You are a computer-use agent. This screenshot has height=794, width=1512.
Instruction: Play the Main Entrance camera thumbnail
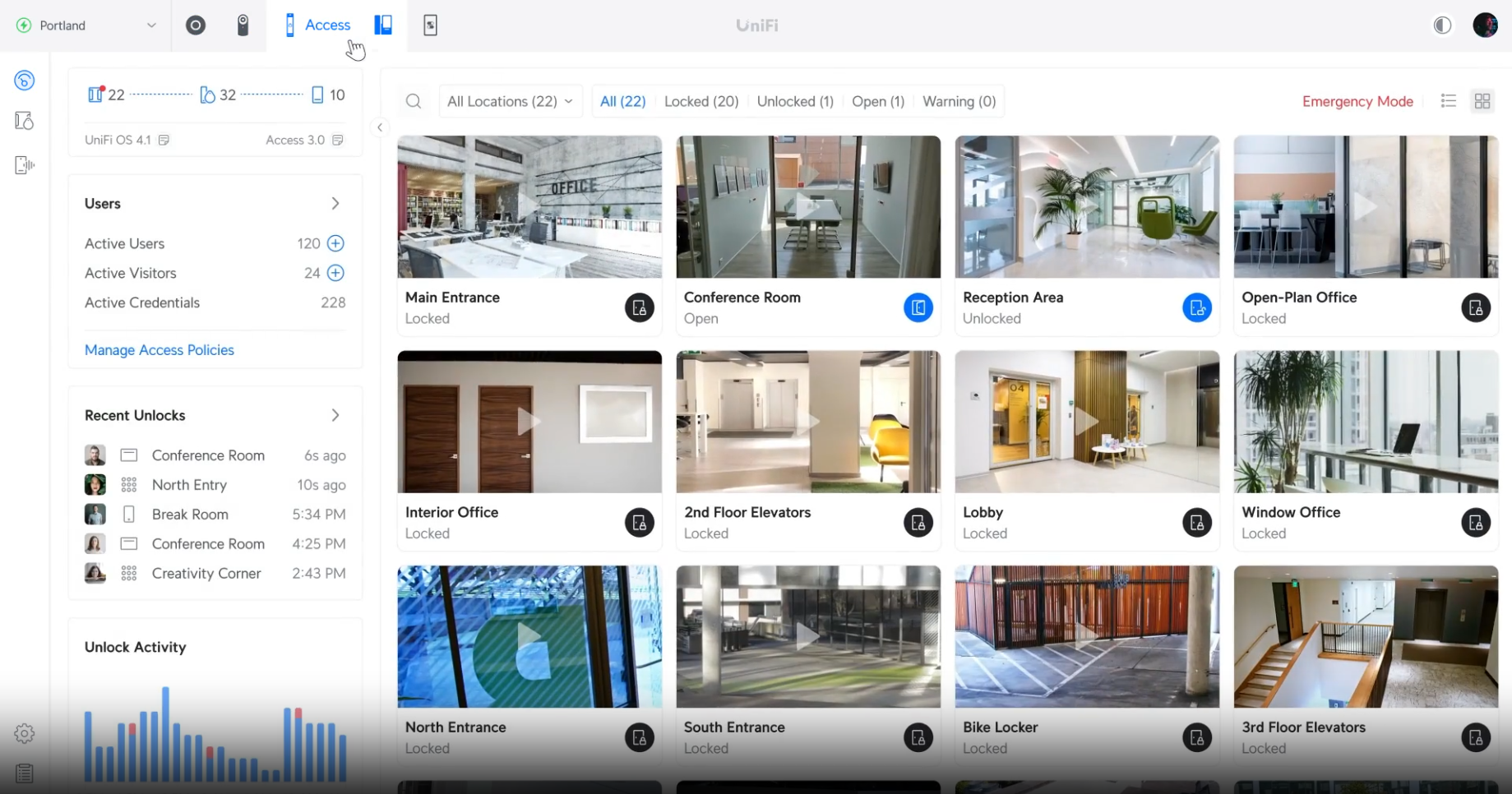(x=529, y=207)
